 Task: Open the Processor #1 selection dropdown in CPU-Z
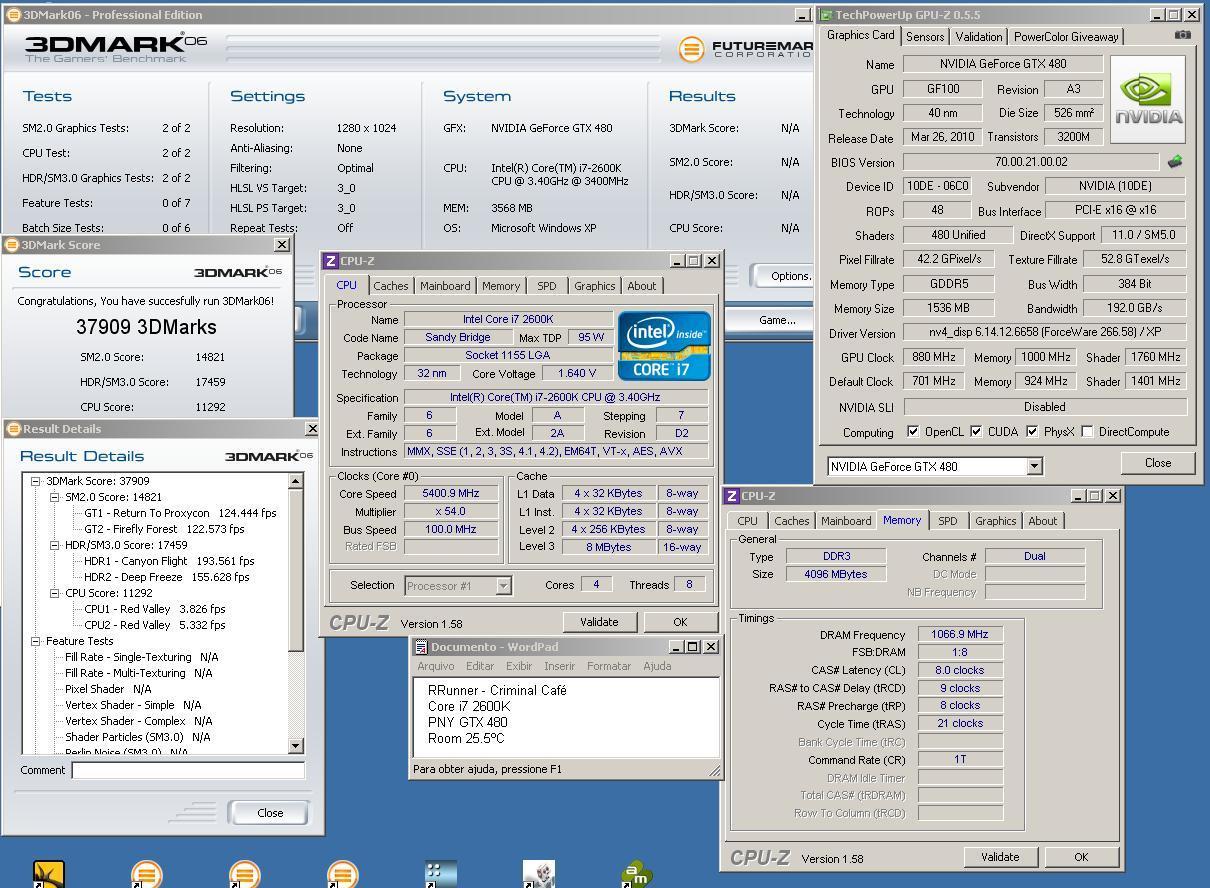coord(503,586)
